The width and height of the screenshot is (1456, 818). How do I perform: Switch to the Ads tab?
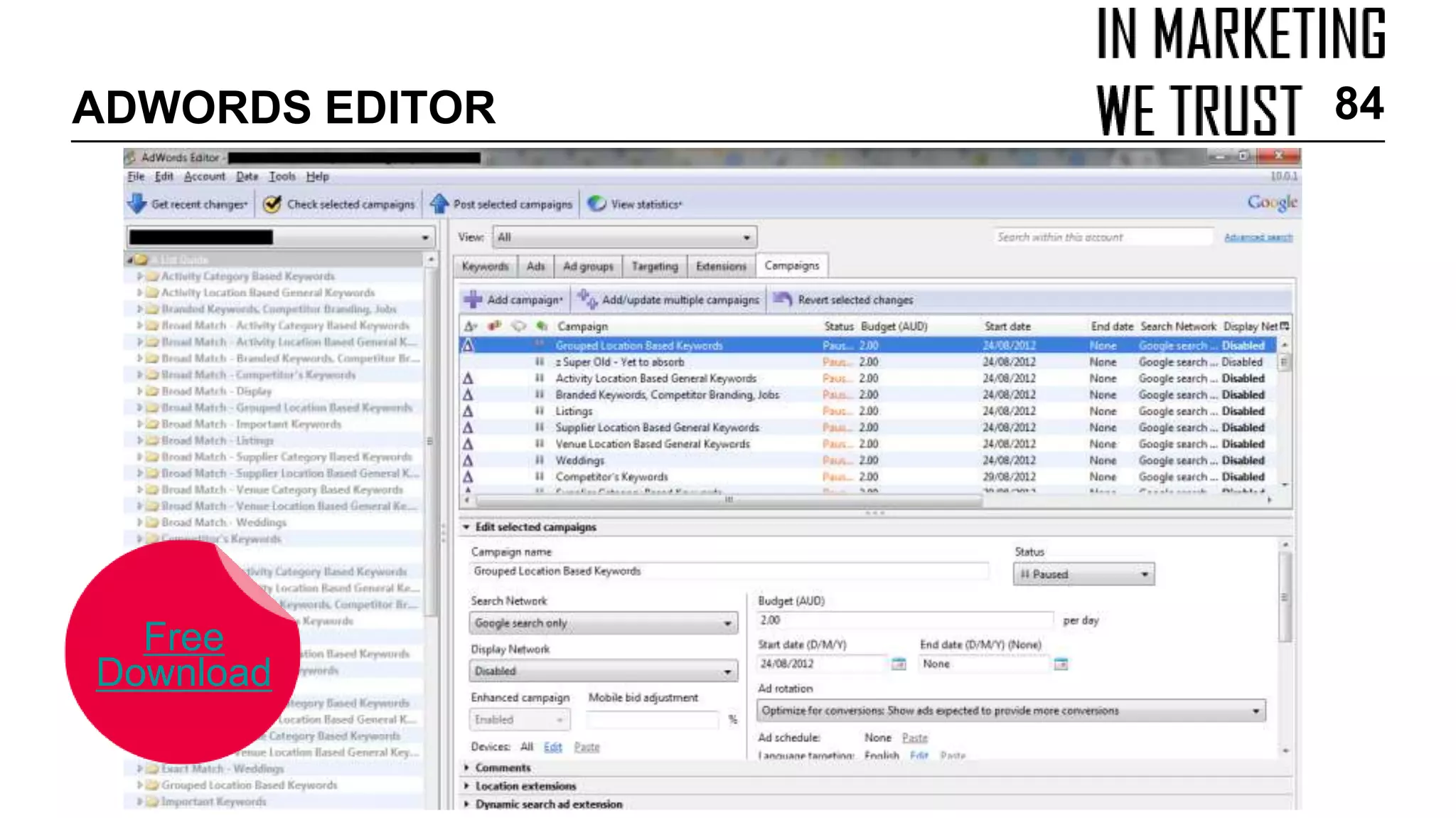[x=536, y=266]
